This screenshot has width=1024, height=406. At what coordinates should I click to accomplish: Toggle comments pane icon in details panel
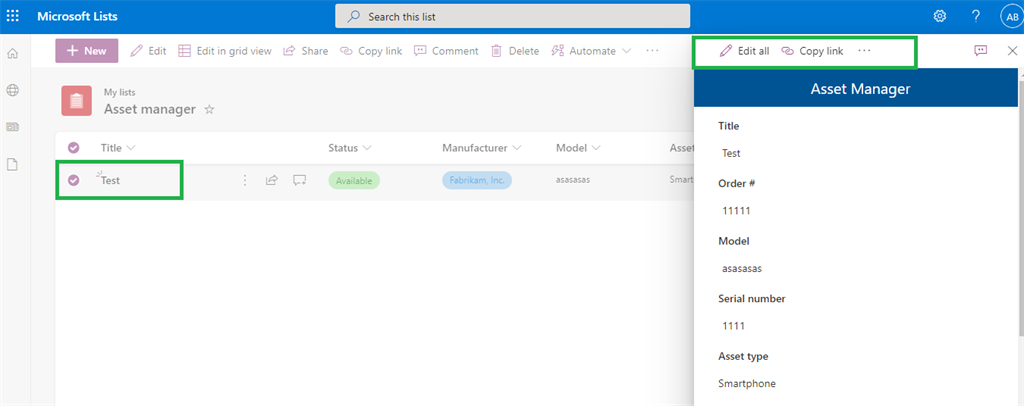[980, 51]
